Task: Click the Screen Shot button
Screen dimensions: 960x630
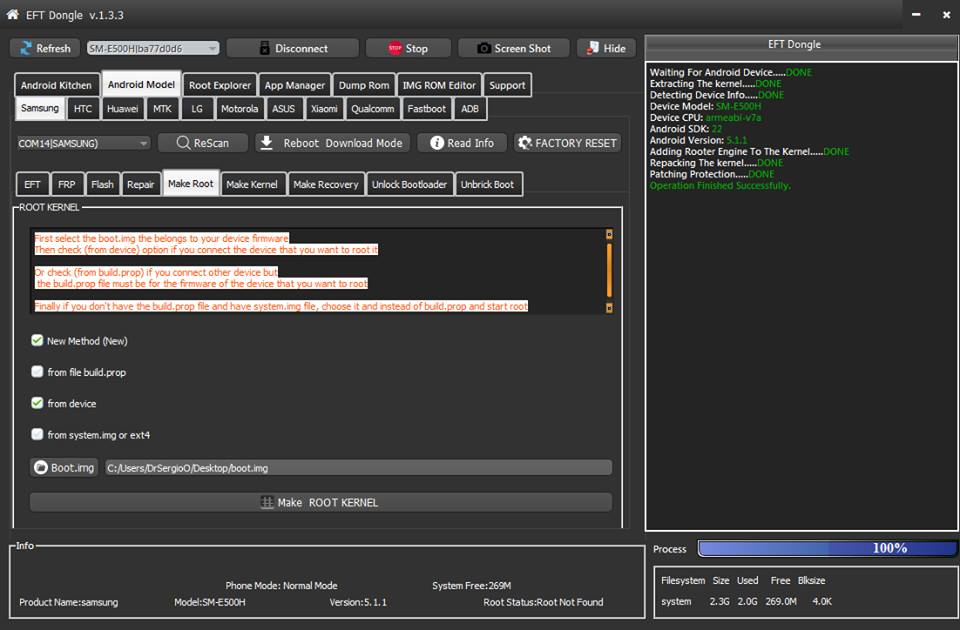Action: click(514, 48)
